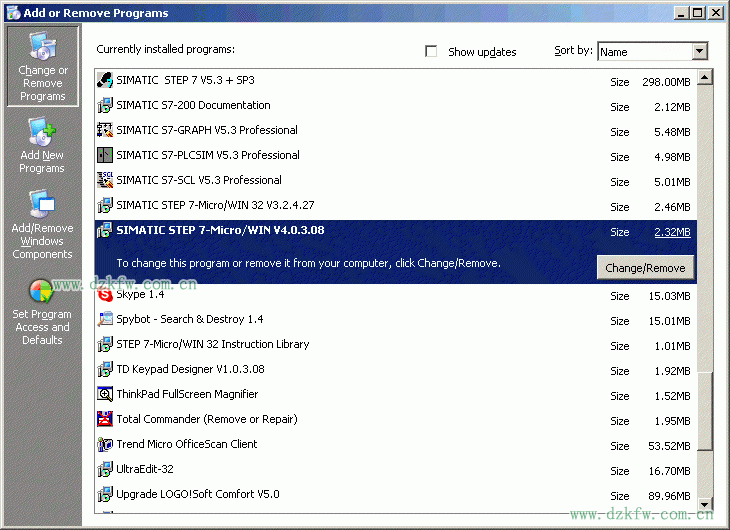Screen dimensions: 730x530
Task: Click the S7-SCL V5.3 Professional icon
Action: (x=105, y=180)
